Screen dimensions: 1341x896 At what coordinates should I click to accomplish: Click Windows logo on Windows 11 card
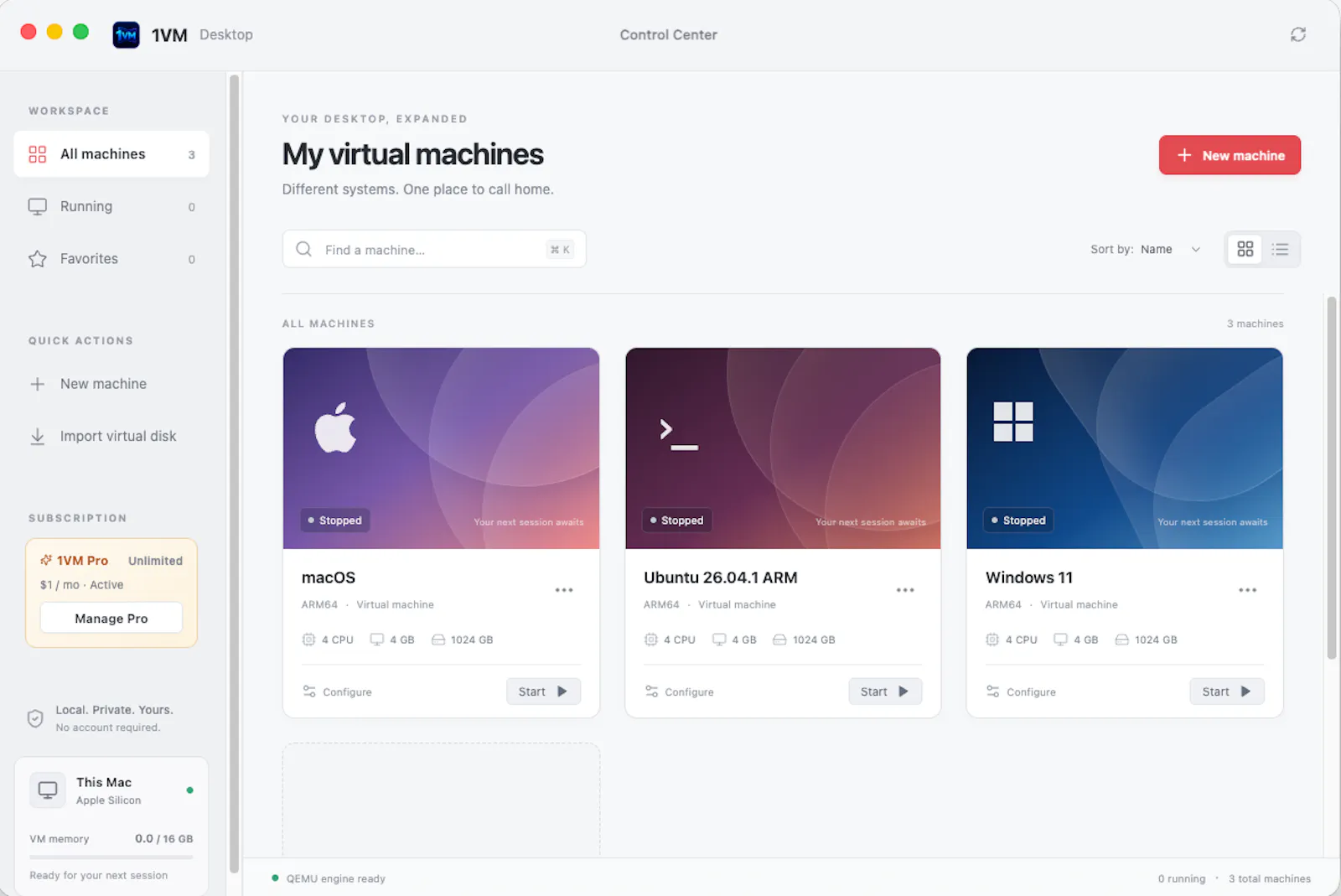[1013, 422]
